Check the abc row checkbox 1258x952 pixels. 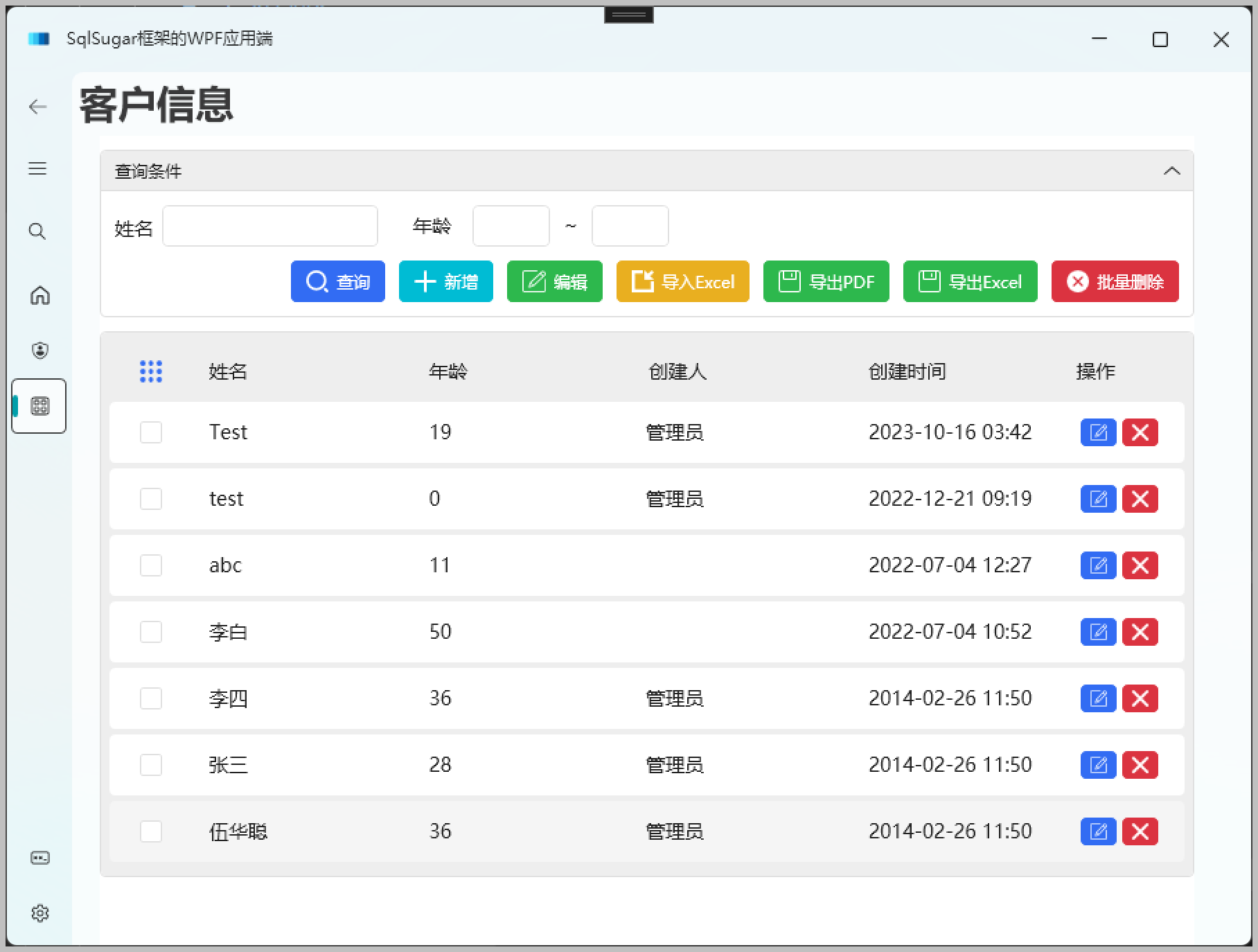(151, 565)
